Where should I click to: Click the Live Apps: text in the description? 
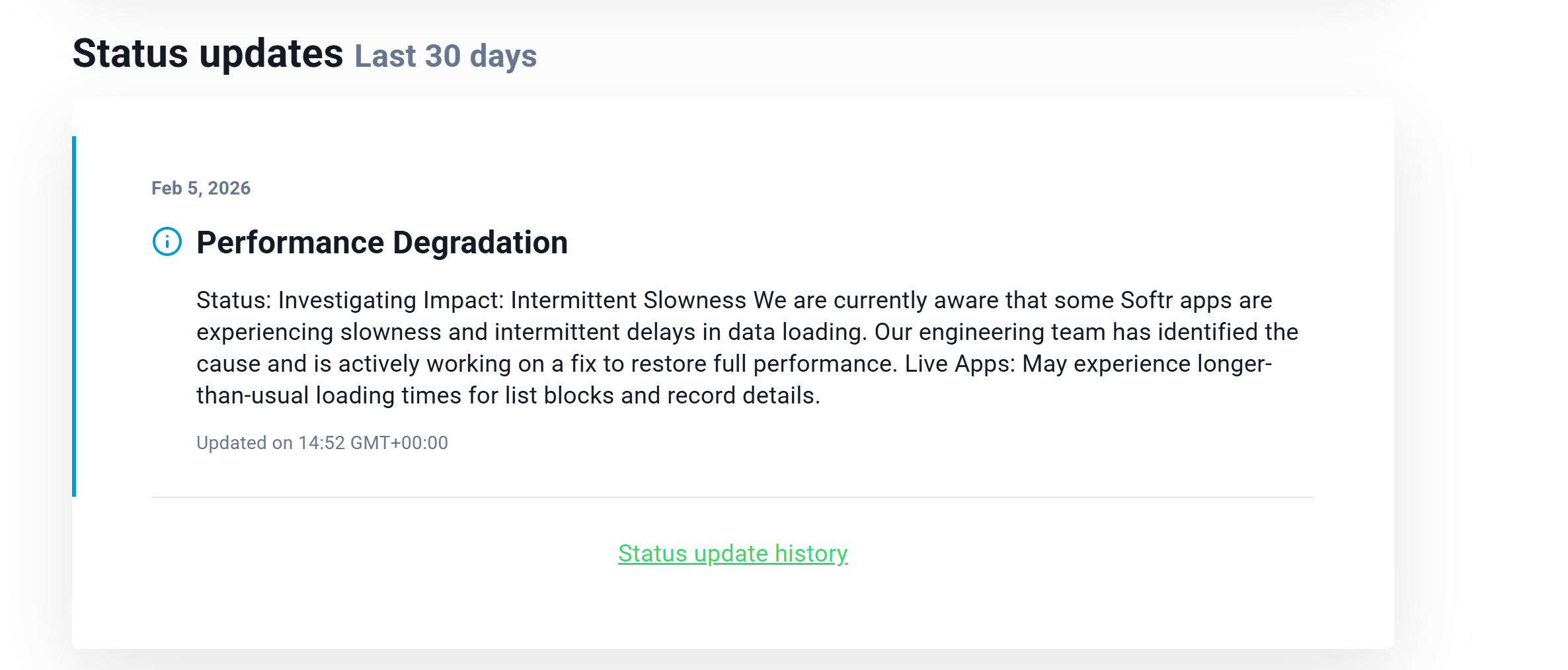tap(959, 364)
